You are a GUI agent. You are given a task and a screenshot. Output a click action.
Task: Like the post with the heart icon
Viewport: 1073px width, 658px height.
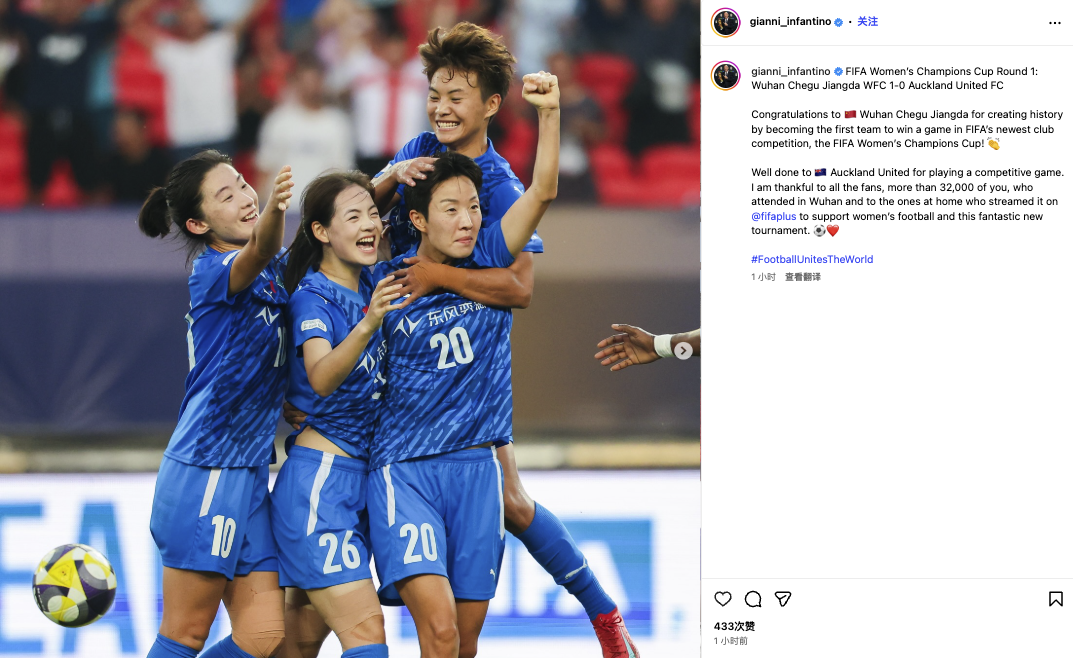coord(723,599)
